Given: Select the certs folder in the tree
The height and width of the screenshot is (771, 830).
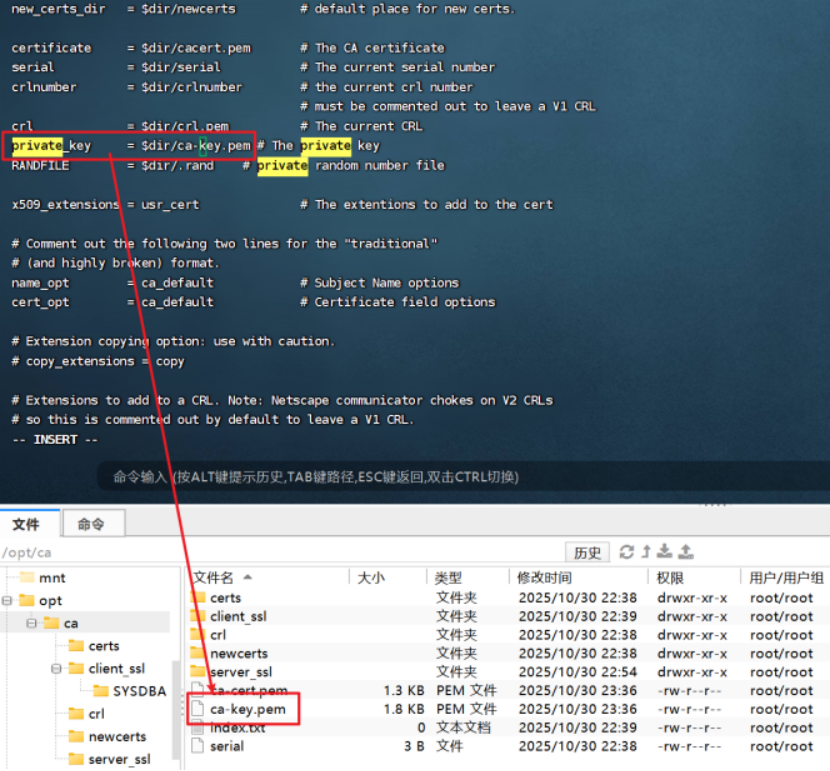Looking at the screenshot, I should [94, 646].
